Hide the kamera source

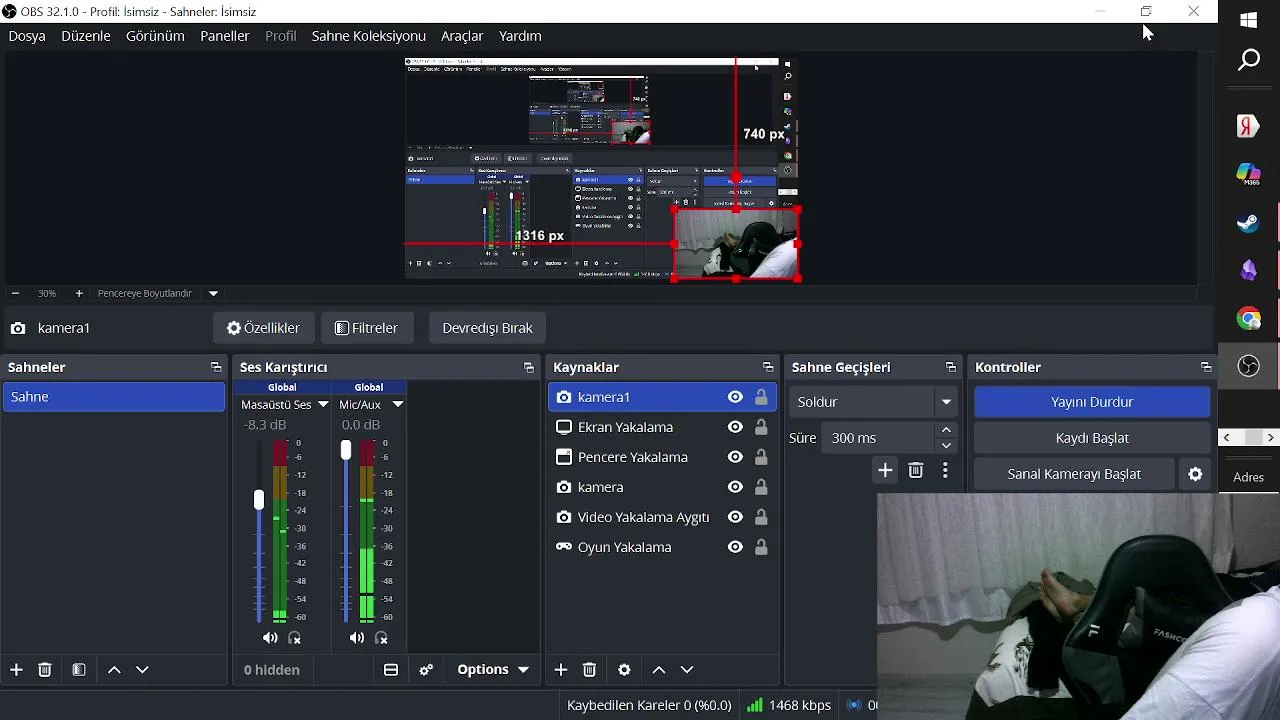coord(735,487)
